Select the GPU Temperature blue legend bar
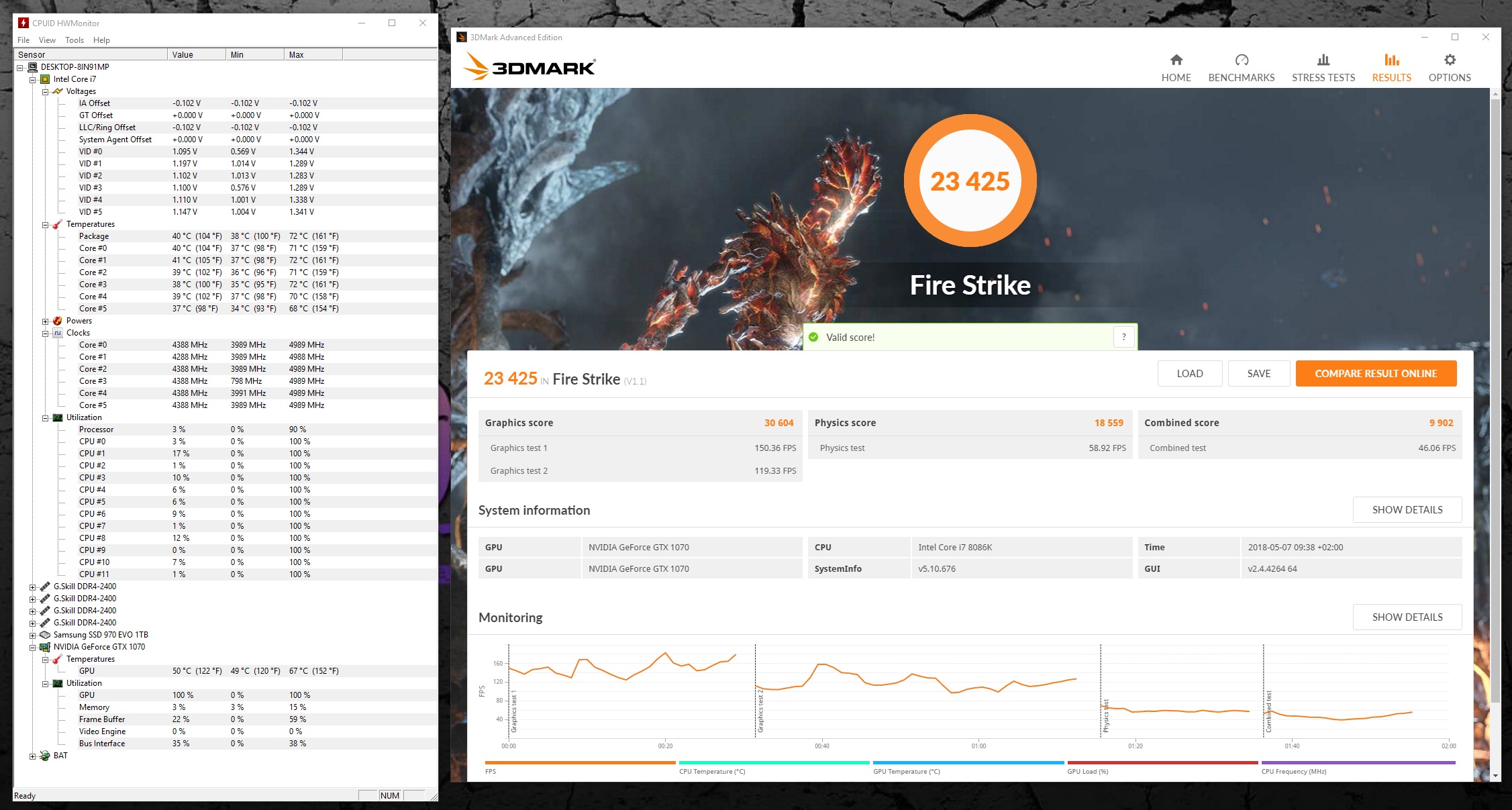 (968, 762)
